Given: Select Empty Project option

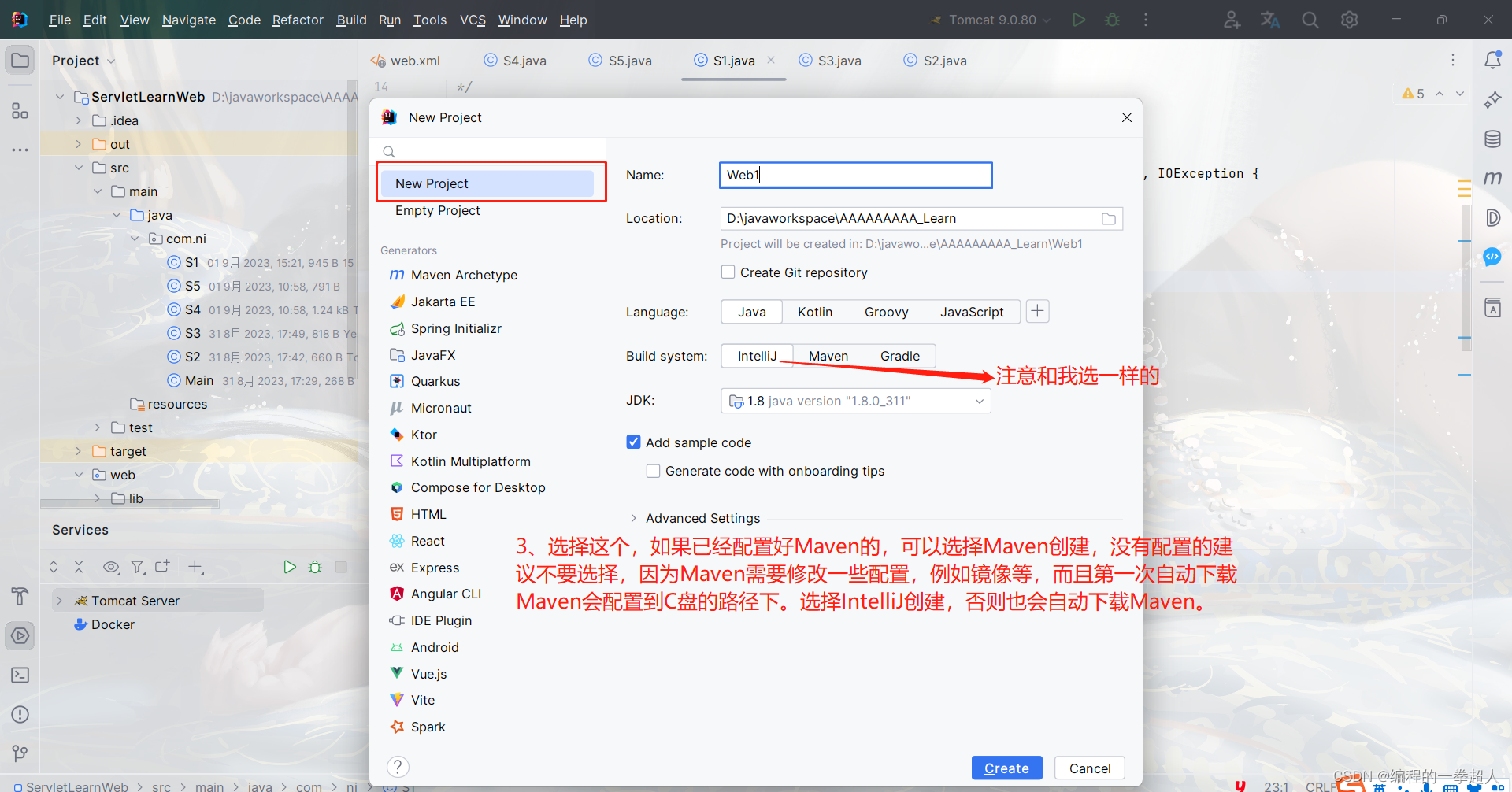Looking at the screenshot, I should 438,210.
